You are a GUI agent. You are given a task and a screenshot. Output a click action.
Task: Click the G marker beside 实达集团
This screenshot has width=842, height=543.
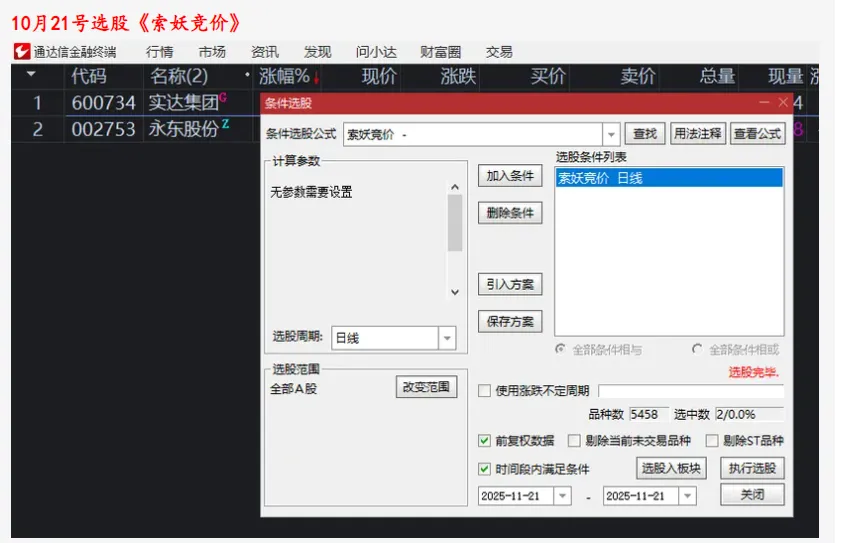223,98
